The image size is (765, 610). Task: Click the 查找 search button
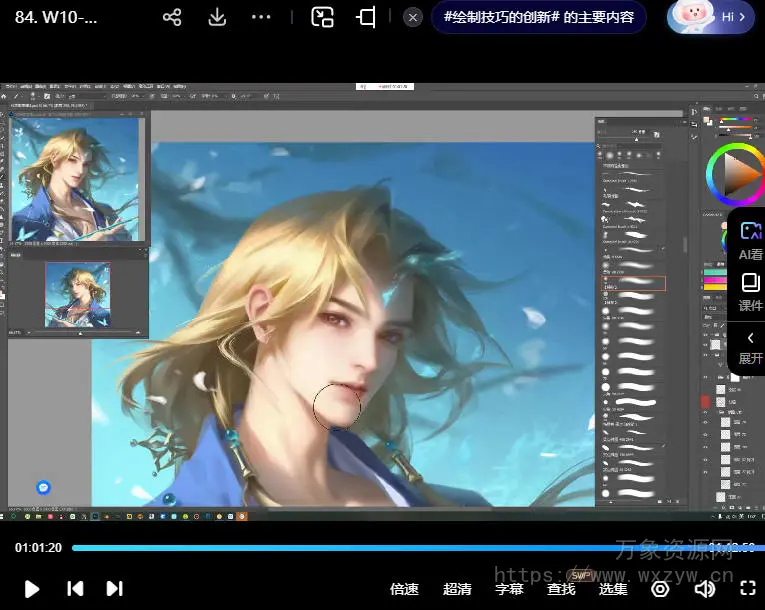click(x=561, y=589)
